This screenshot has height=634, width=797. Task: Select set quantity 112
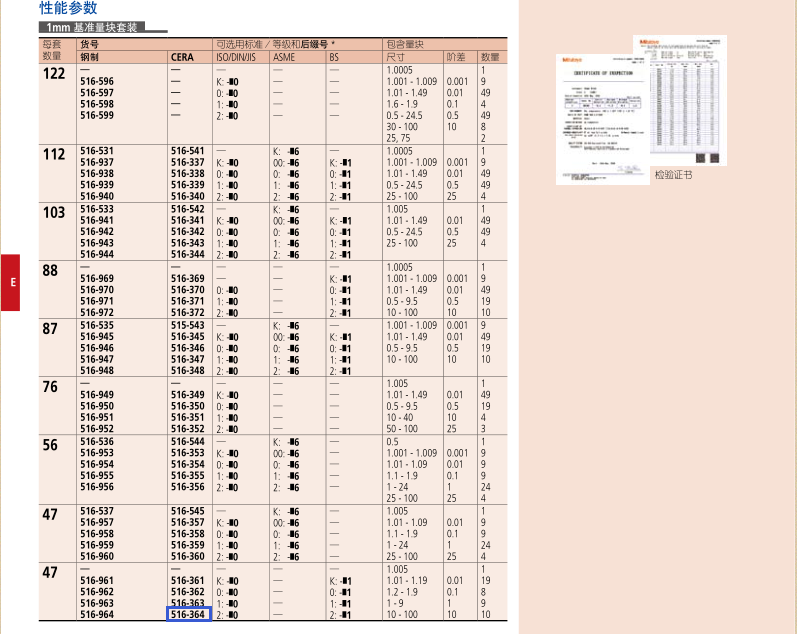click(x=54, y=155)
